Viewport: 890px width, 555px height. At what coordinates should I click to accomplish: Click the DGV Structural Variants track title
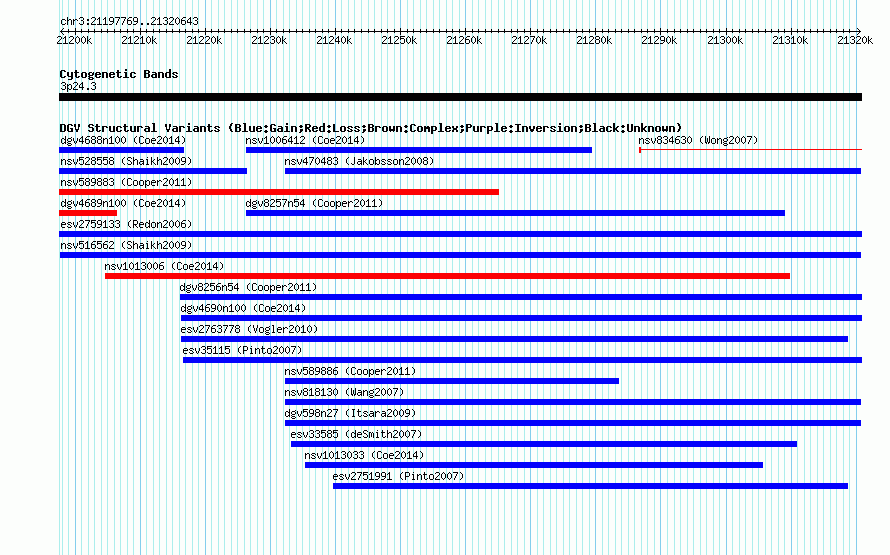371,128
